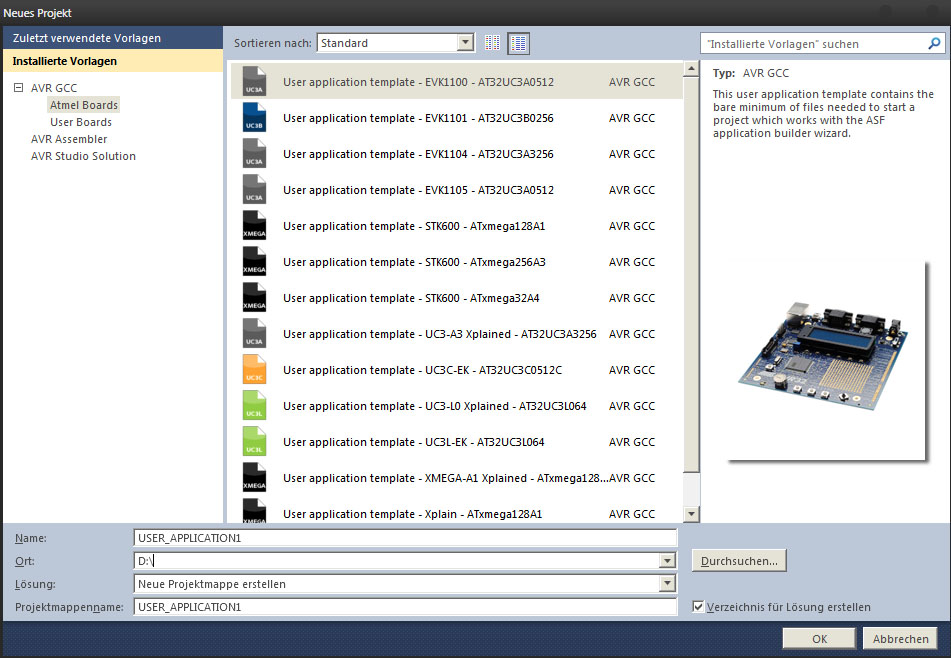Click XMEGA icon for STK600 ATxmega256A3 template
This screenshot has height=658, width=951.
coord(254,261)
